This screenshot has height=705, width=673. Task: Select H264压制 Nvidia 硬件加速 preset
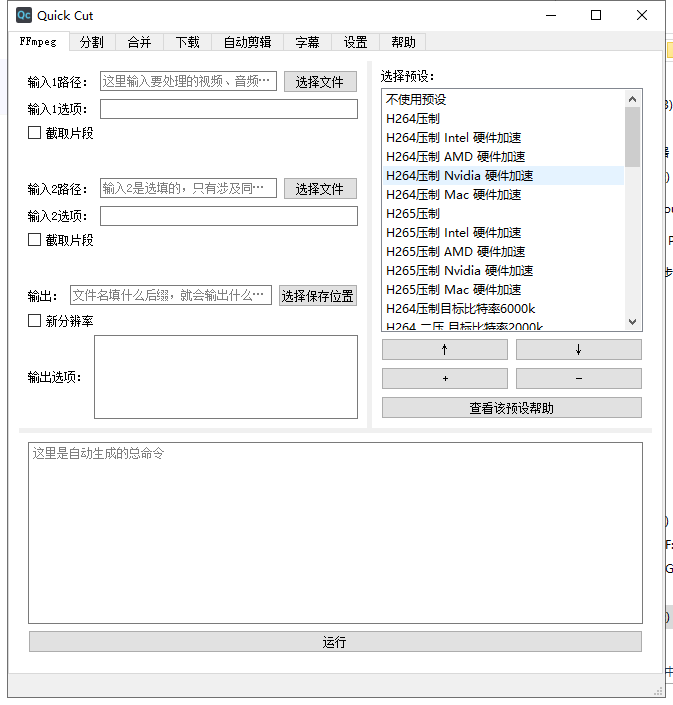tap(503, 175)
